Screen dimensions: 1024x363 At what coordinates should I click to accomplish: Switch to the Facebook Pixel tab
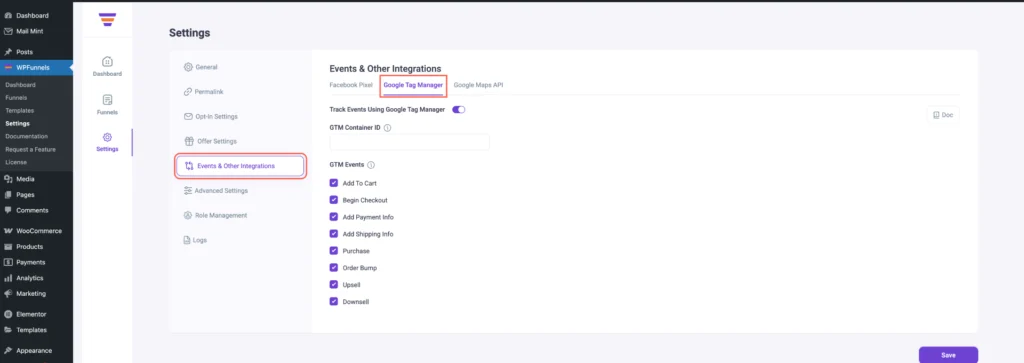(351, 85)
